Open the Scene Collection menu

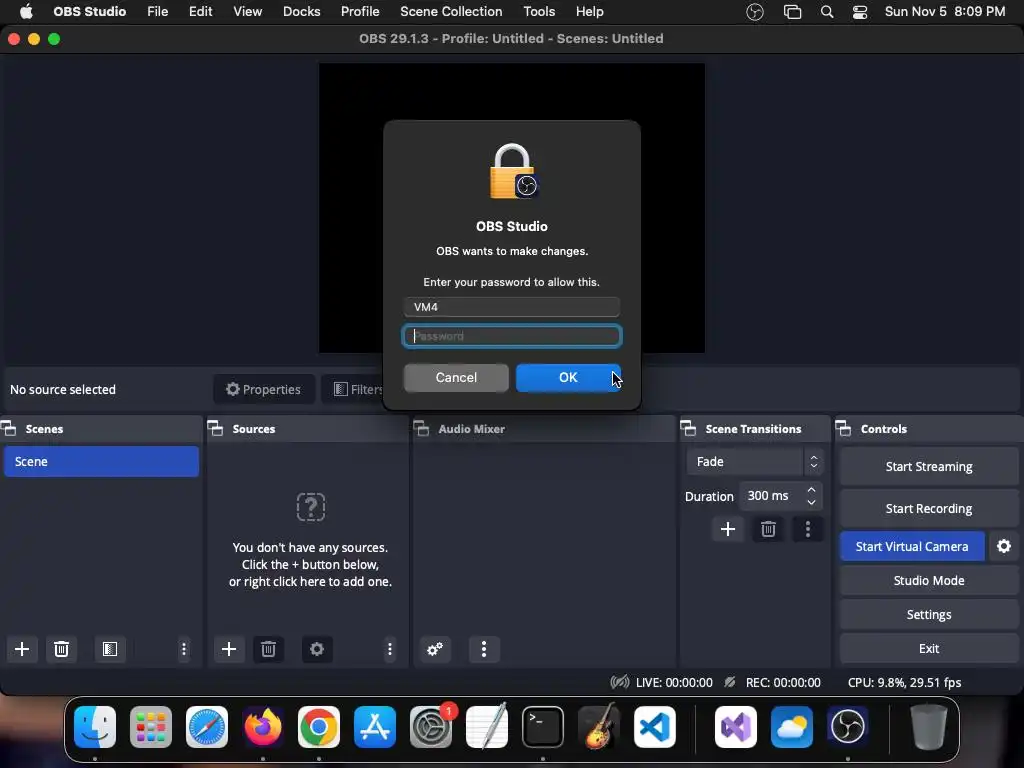[x=451, y=12]
